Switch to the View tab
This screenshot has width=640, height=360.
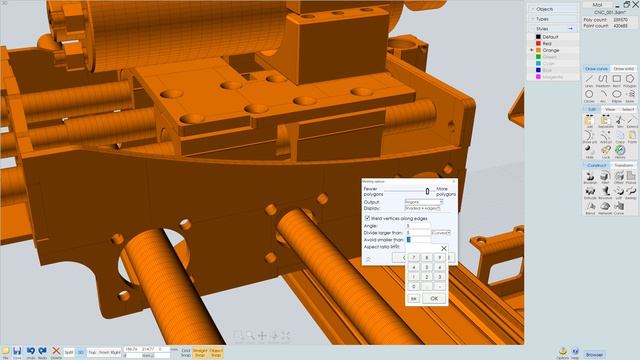pos(610,109)
